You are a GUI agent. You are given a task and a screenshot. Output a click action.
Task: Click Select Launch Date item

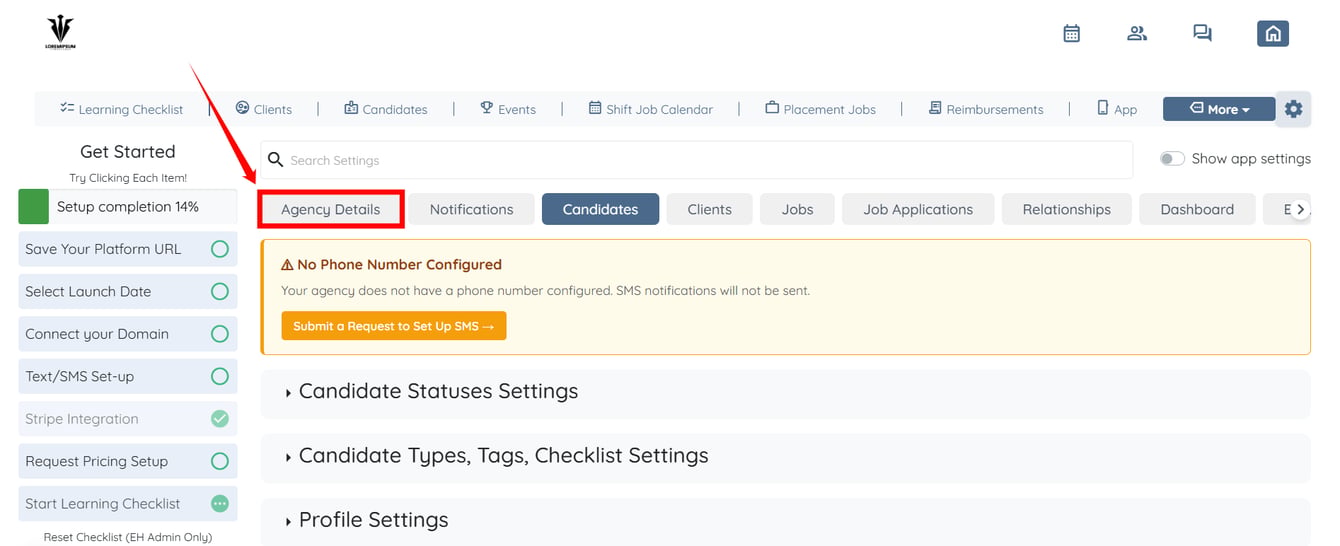coord(128,292)
